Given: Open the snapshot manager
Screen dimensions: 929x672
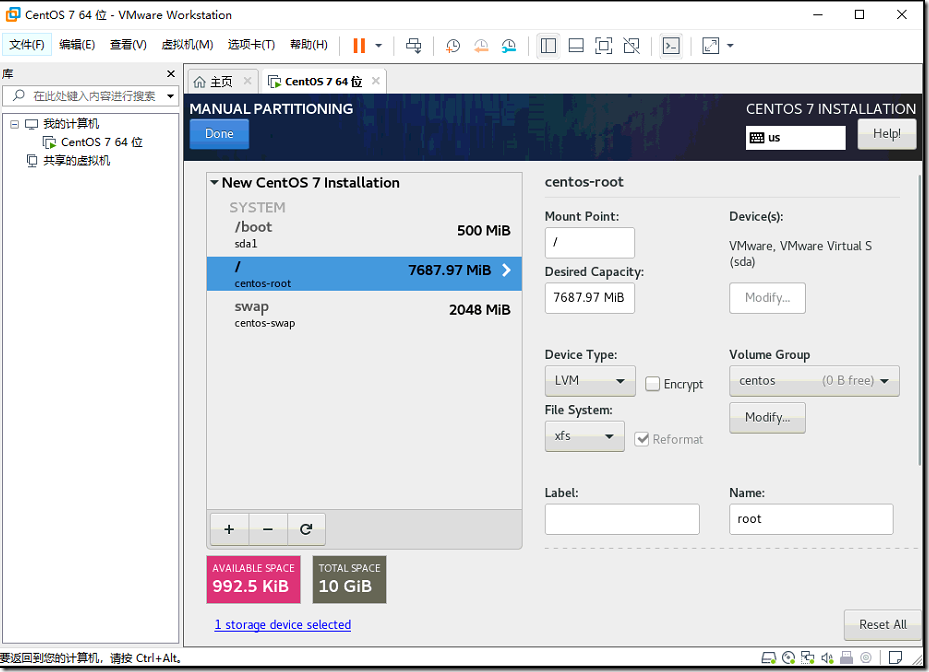Looking at the screenshot, I should (508, 46).
